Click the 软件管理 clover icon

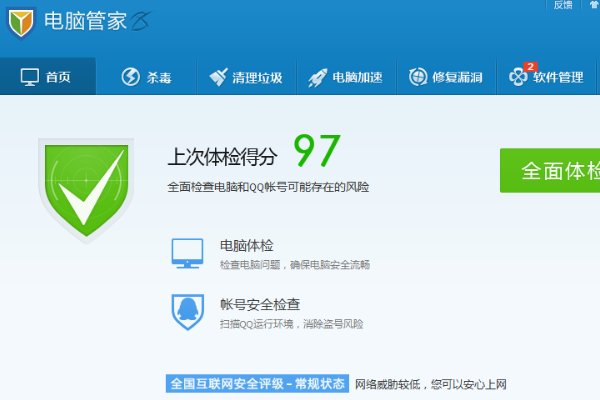coord(518,77)
